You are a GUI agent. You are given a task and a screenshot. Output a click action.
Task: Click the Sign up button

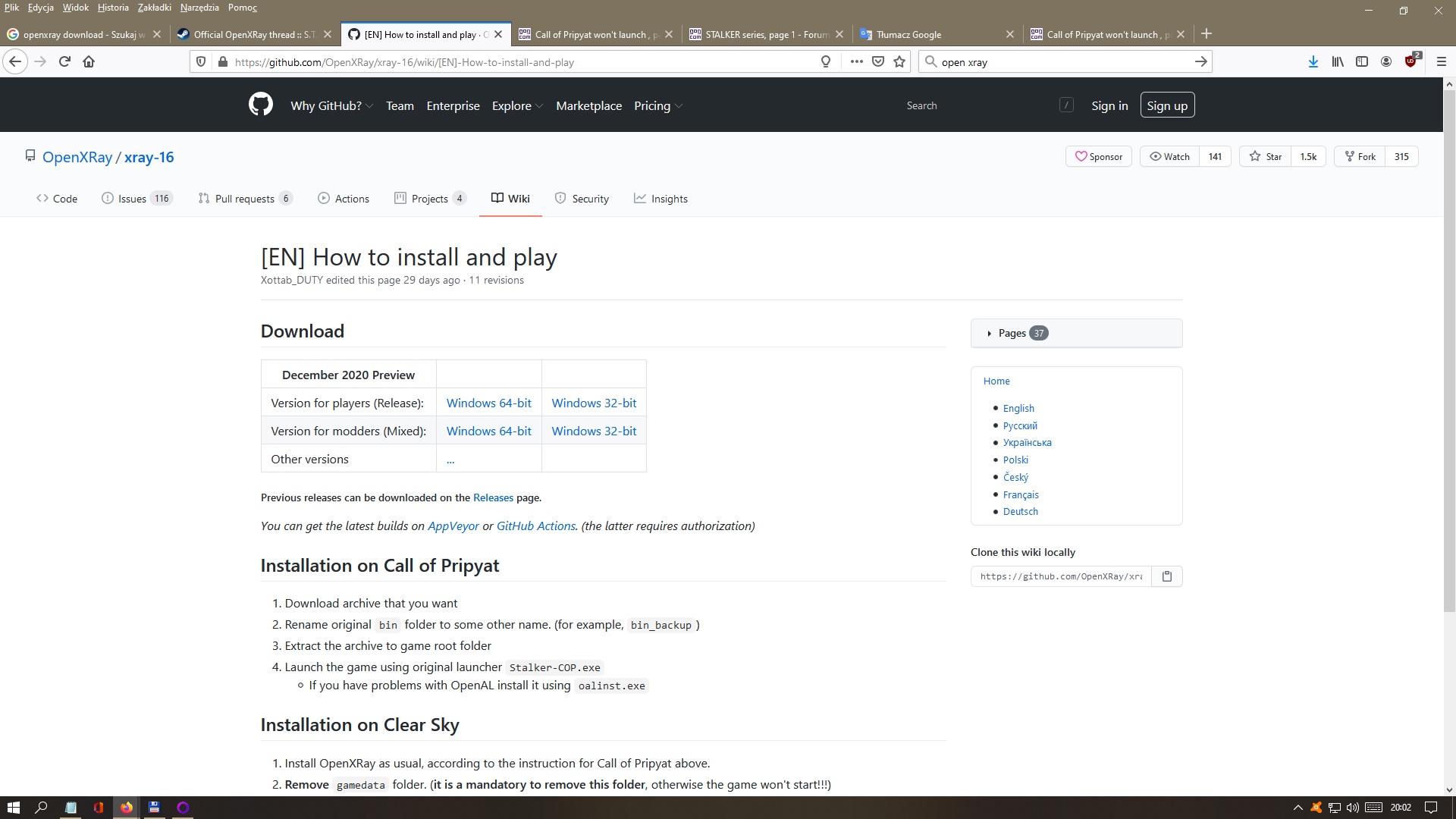pos(1167,105)
